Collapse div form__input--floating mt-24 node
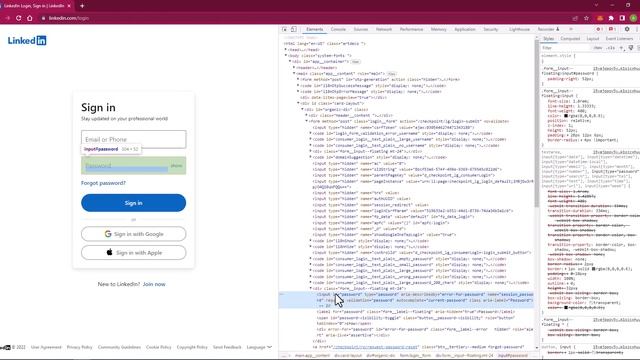The width and height of the screenshot is (640, 360). point(311,289)
